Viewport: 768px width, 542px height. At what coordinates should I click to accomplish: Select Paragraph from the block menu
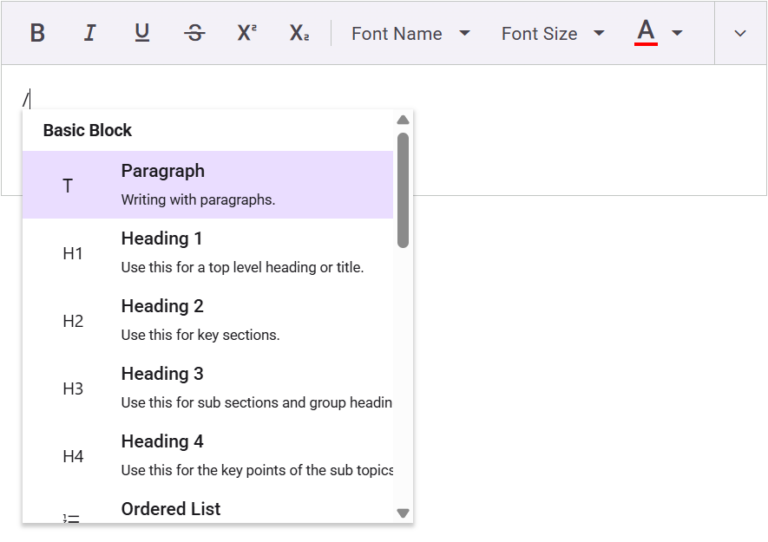click(x=208, y=184)
